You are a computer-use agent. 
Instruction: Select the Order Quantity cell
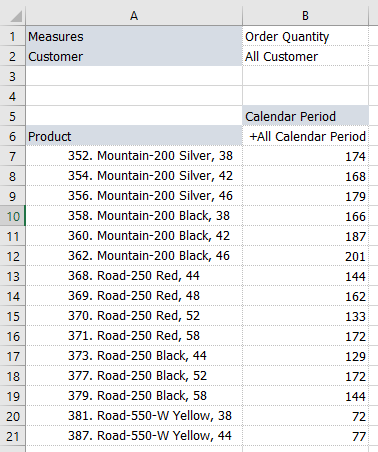[305, 36]
